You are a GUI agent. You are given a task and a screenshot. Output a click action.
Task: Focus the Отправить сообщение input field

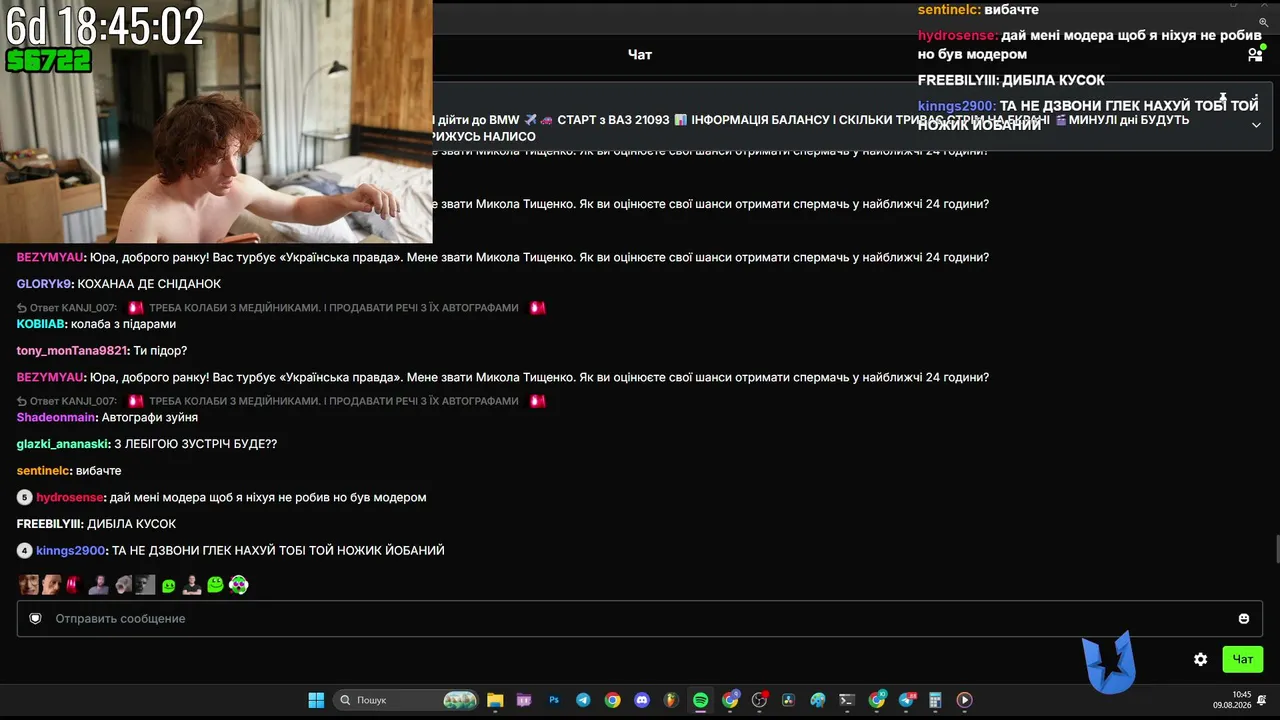tap(640, 619)
